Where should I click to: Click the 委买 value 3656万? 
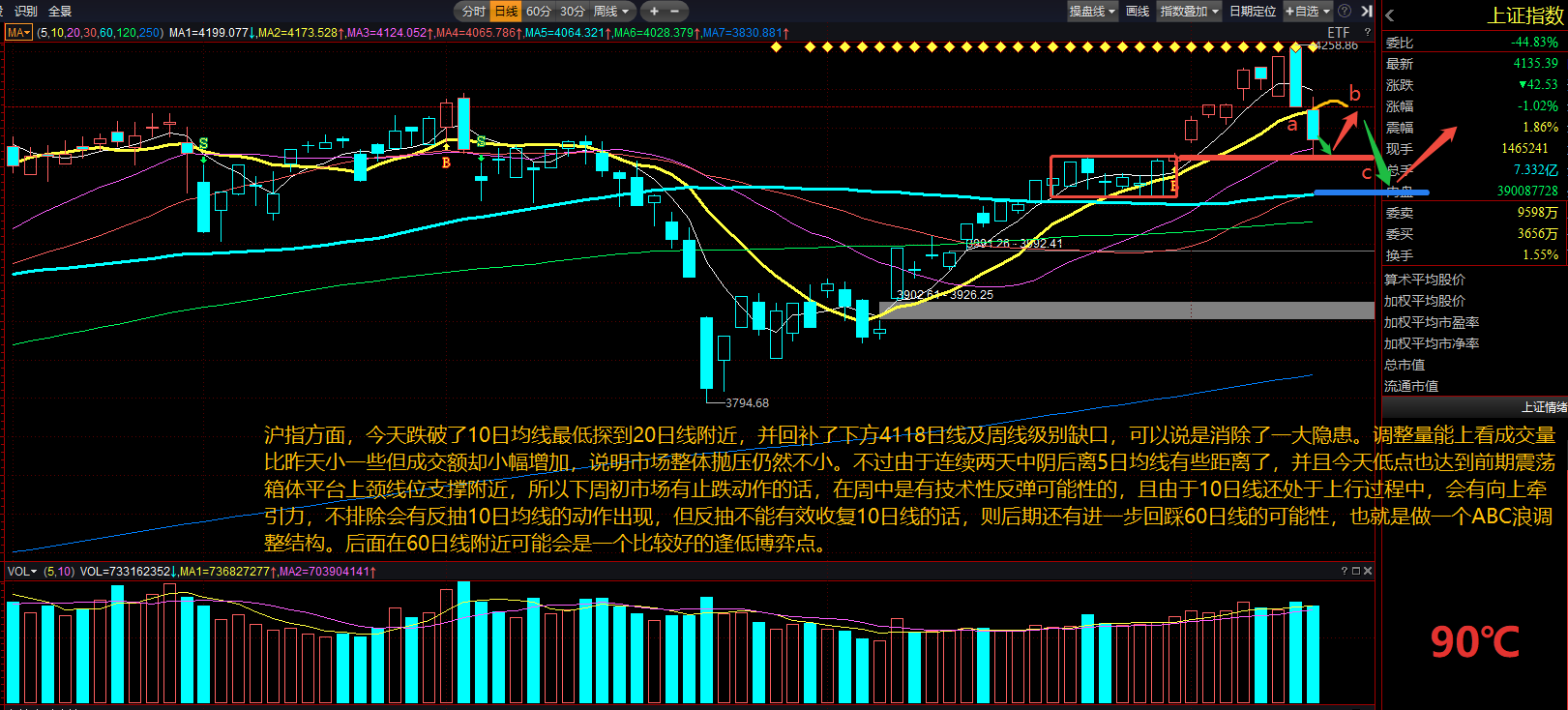[x=1538, y=234]
